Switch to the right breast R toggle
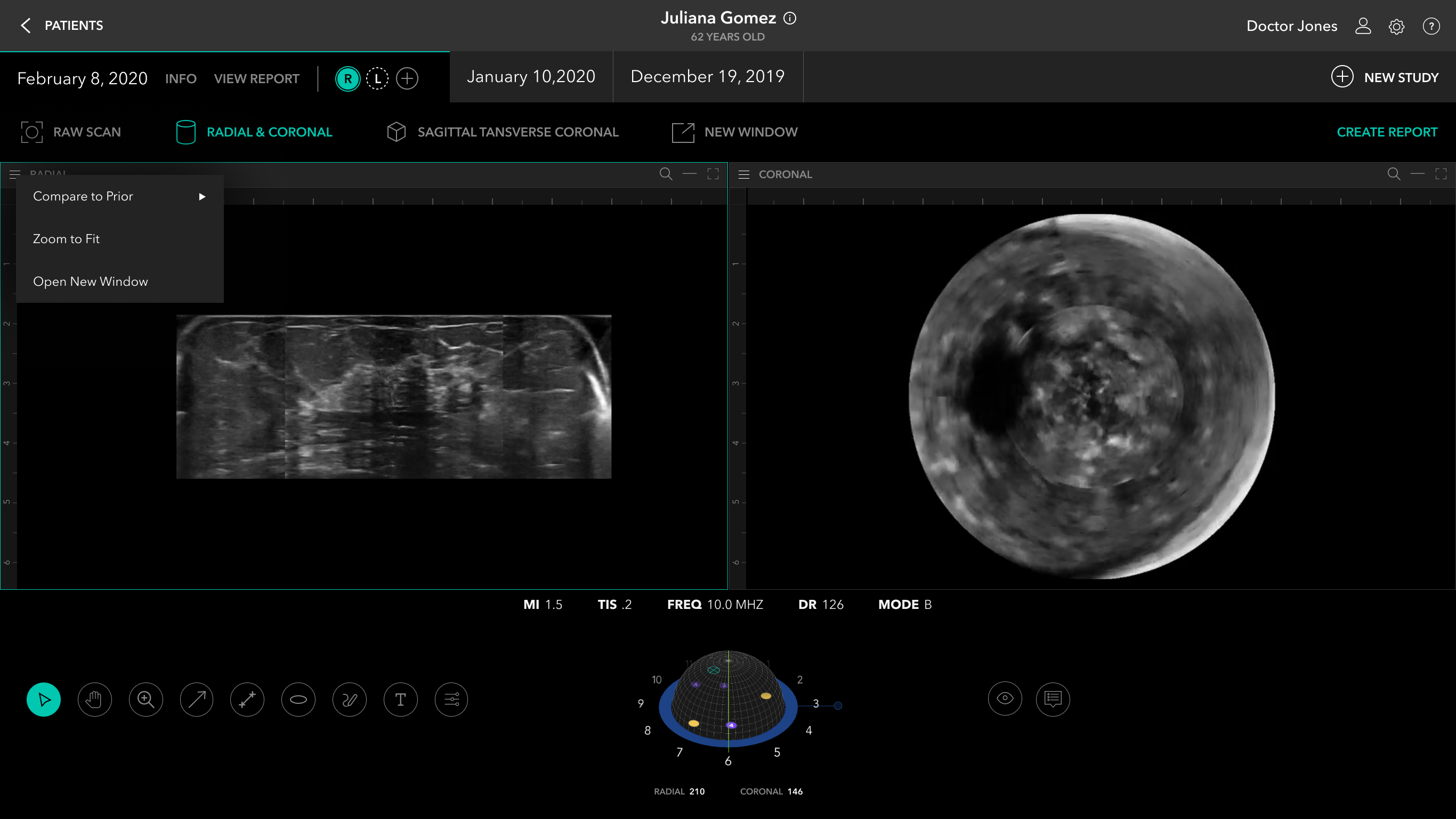This screenshot has width=1456, height=819. click(347, 78)
